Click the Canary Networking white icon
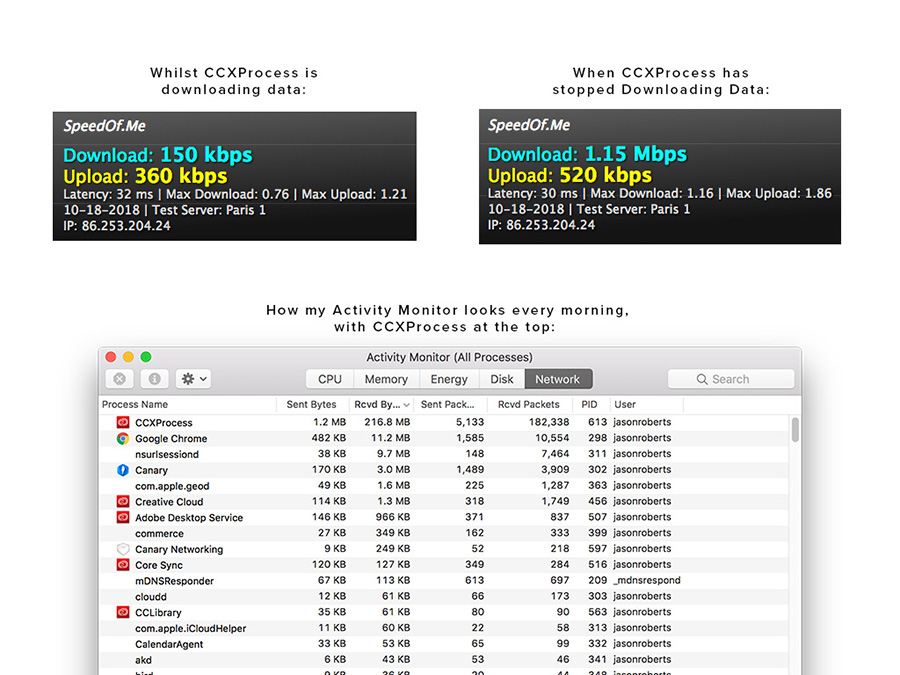Viewport: 900px width, 675px height. pos(123,549)
